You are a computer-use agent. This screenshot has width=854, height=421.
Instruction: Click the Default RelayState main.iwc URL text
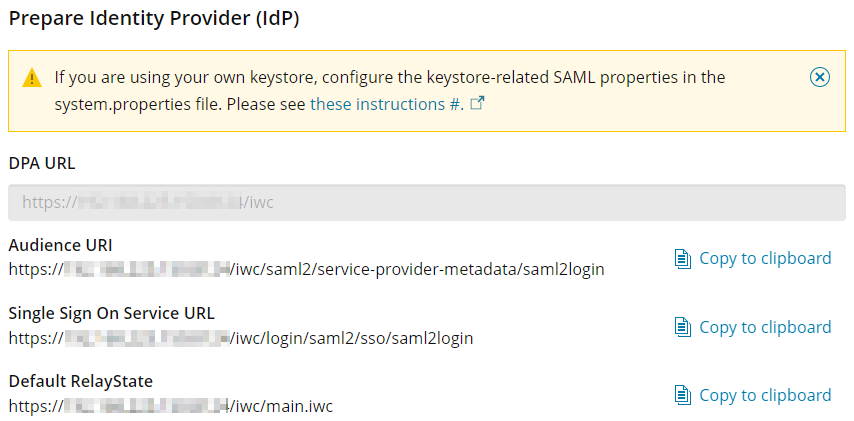[x=170, y=406]
